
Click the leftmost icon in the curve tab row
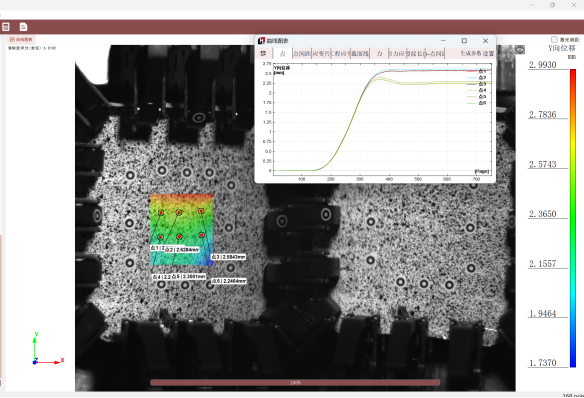point(263,54)
